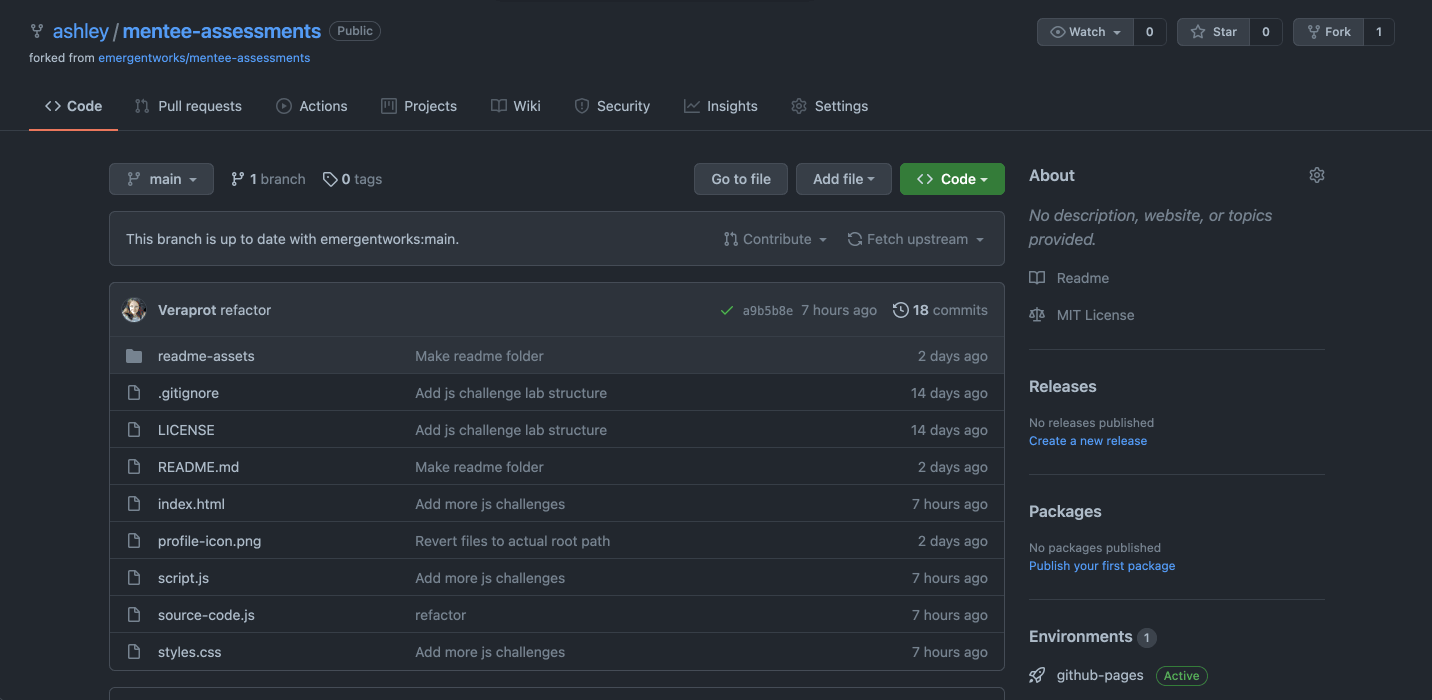Open the Readme link in About
The height and width of the screenshot is (700, 1432).
(x=1083, y=278)
